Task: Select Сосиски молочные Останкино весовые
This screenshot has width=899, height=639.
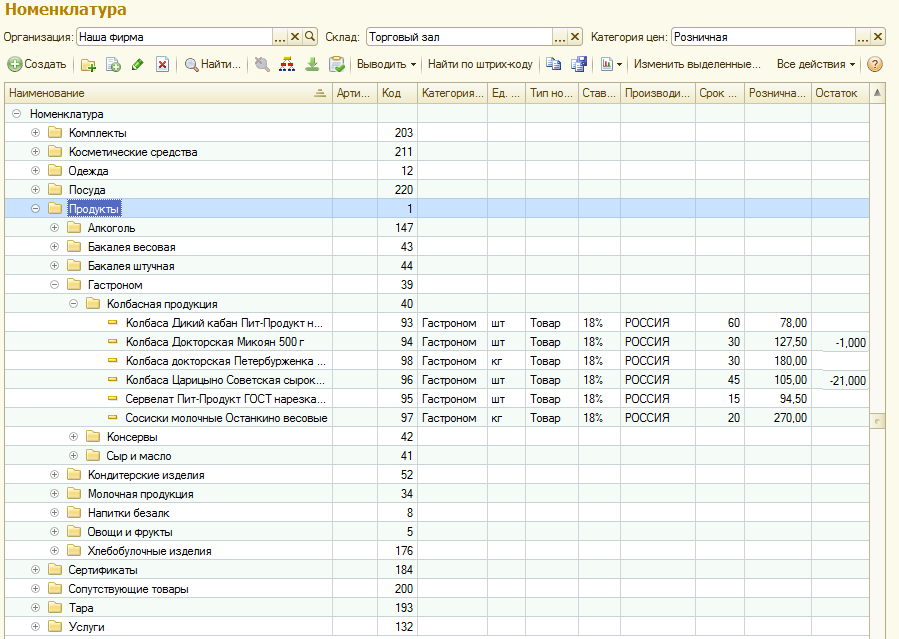Action: (437, 418)
